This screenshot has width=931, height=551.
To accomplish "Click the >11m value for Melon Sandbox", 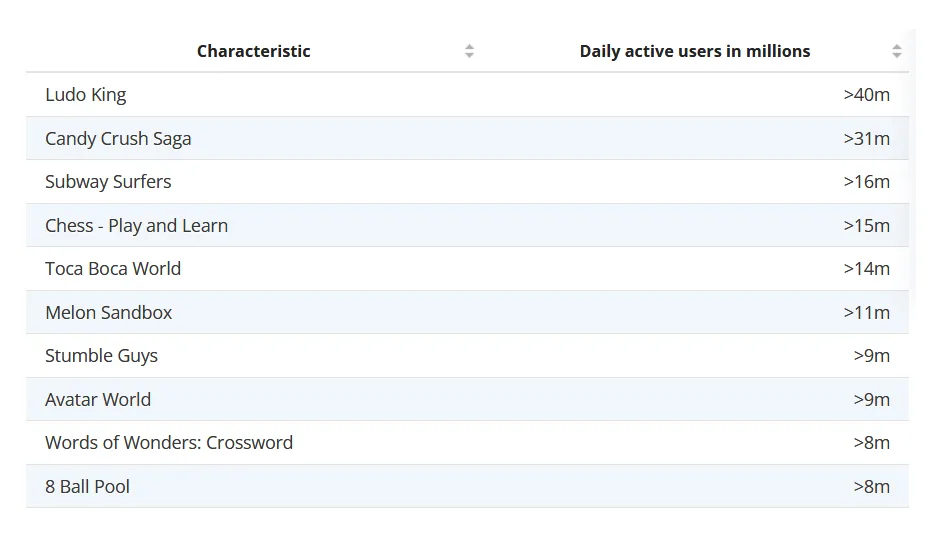I will point(866,313).
